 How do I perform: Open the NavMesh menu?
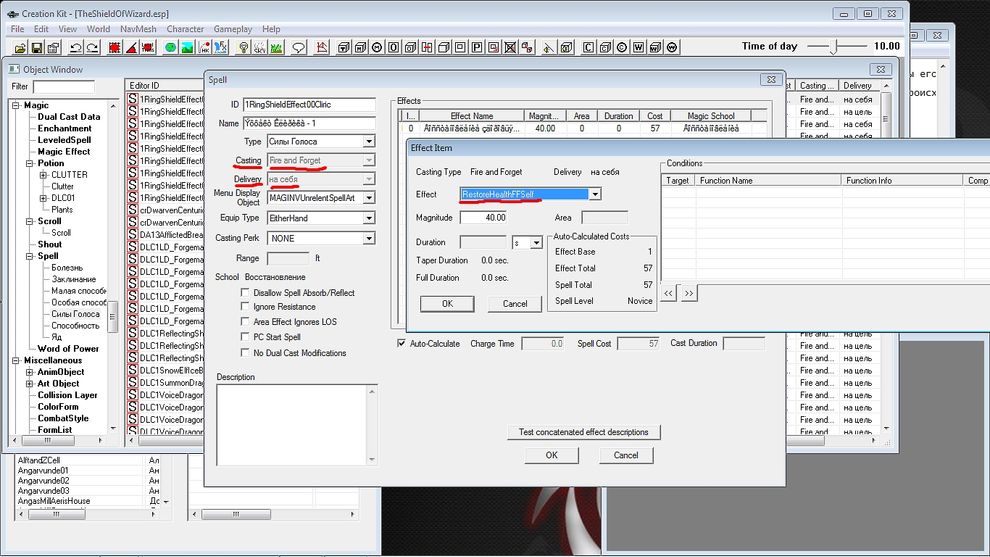(x=138, y=29)
